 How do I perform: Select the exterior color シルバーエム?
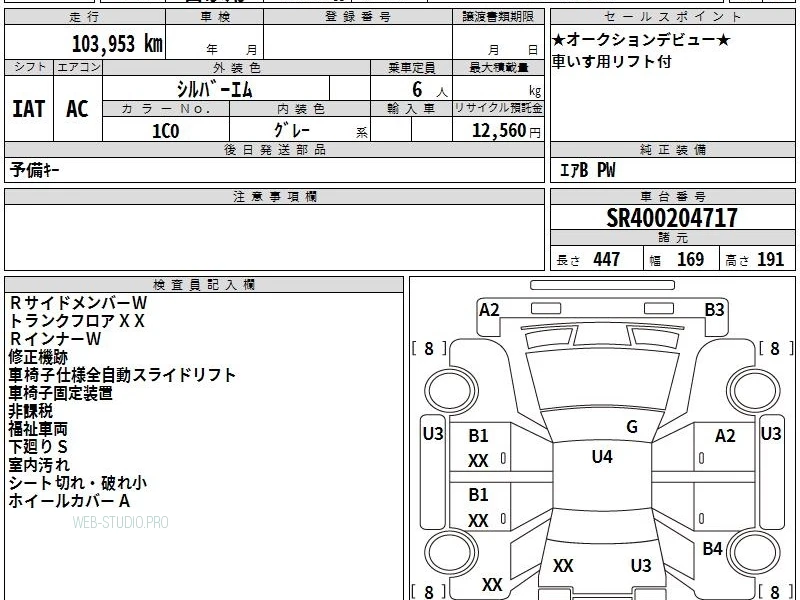(x=215, y=90)
